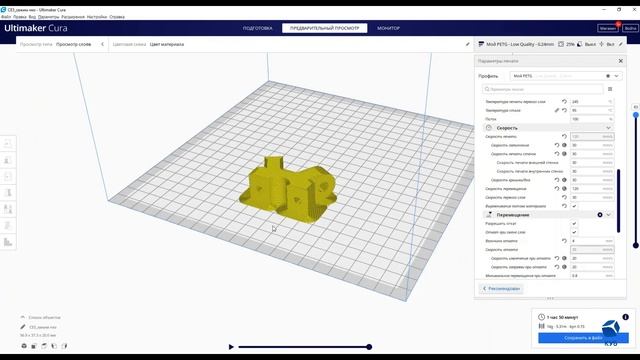Open the Справка menu
Screen dimensions: 640x360
pyautogui.click(x=117, y=17)
